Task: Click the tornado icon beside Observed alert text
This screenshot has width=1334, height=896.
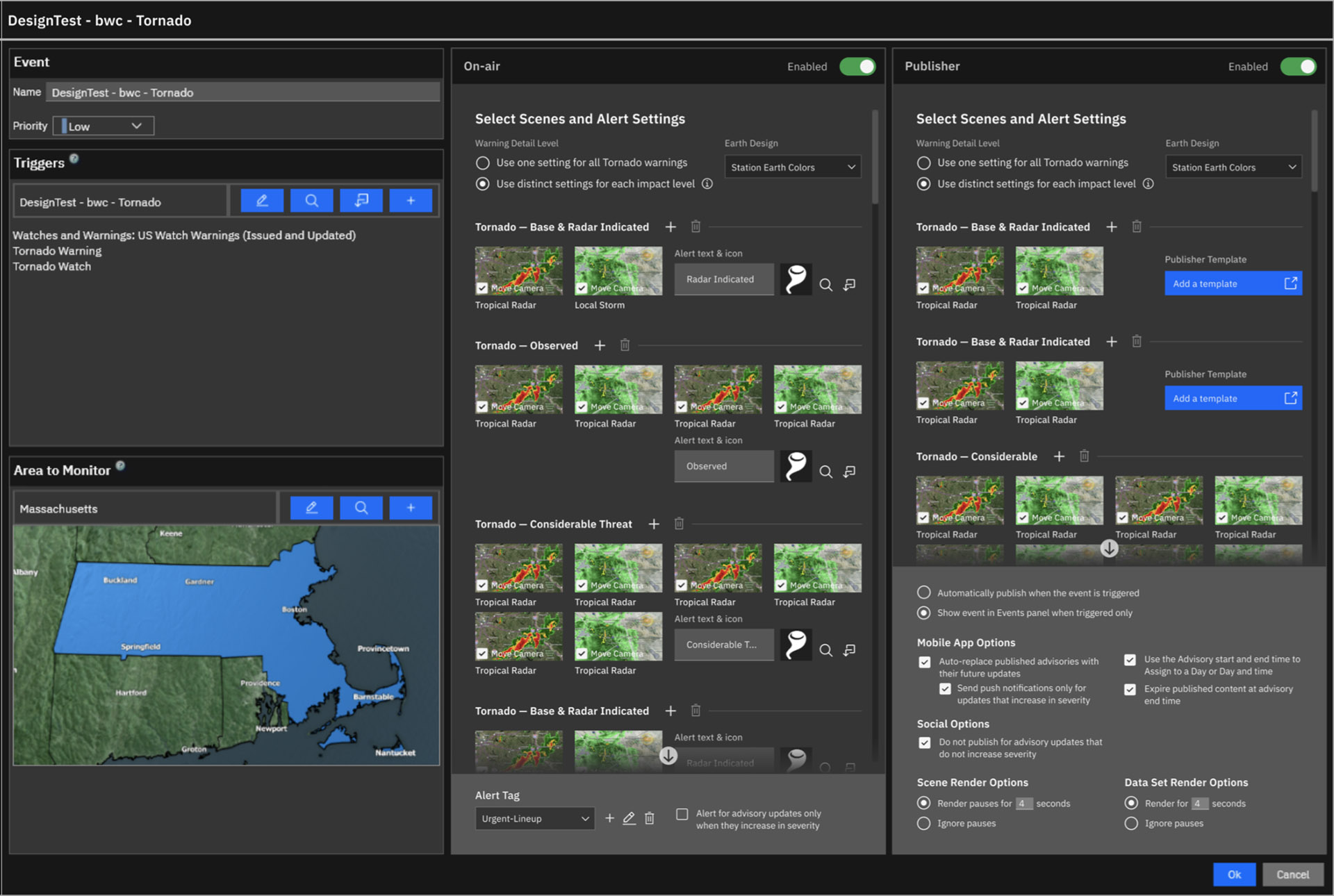Action: tap(796, 466)
